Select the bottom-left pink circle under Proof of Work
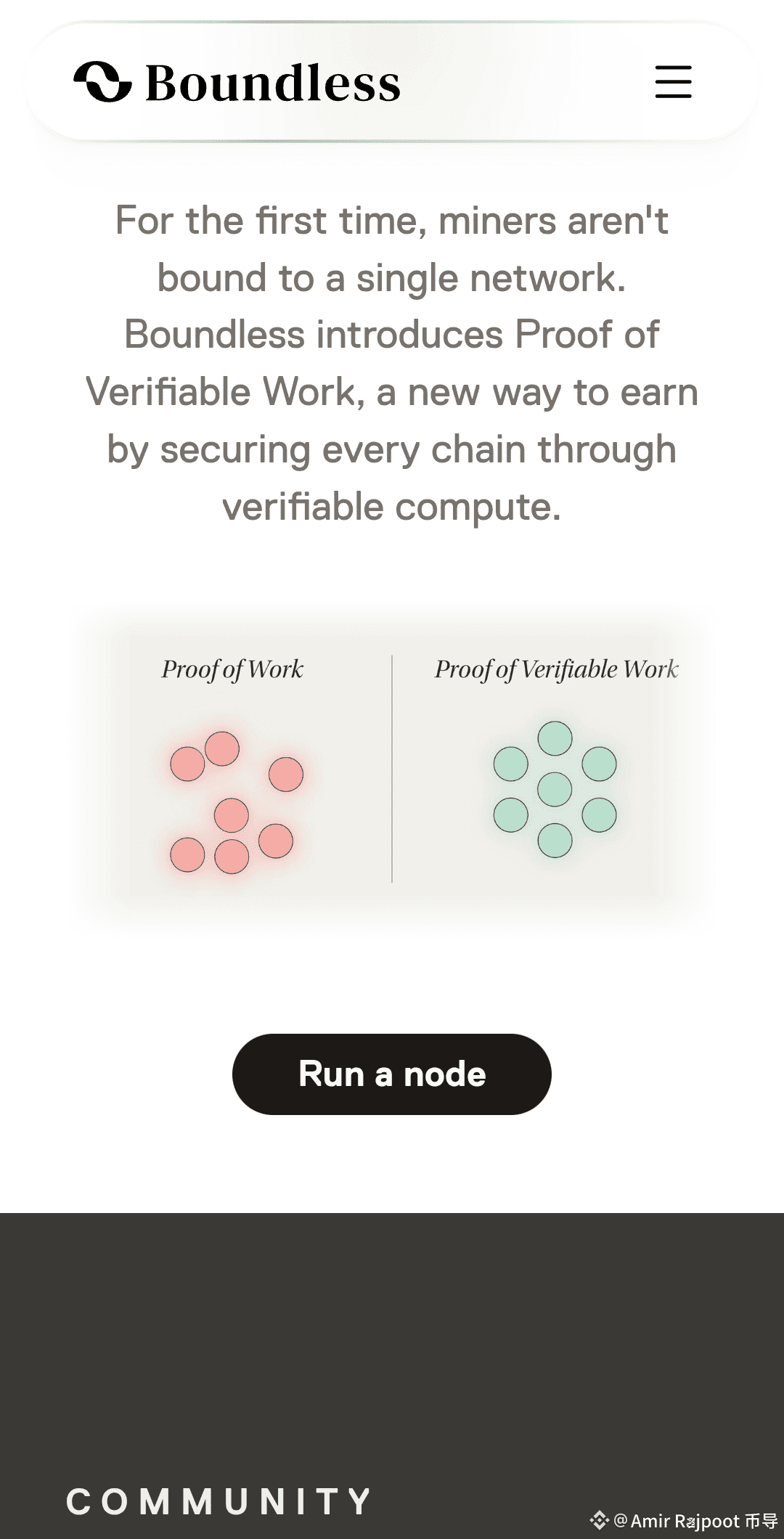 click(x=187, y=854)
